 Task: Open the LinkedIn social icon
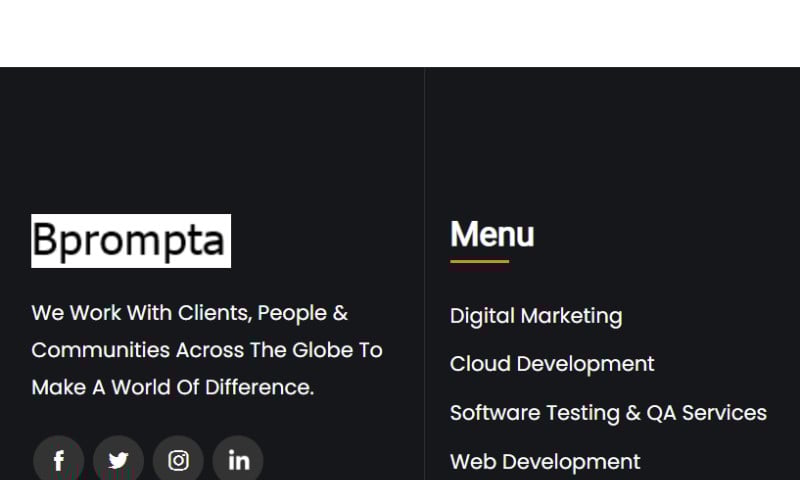coord(238,461)
